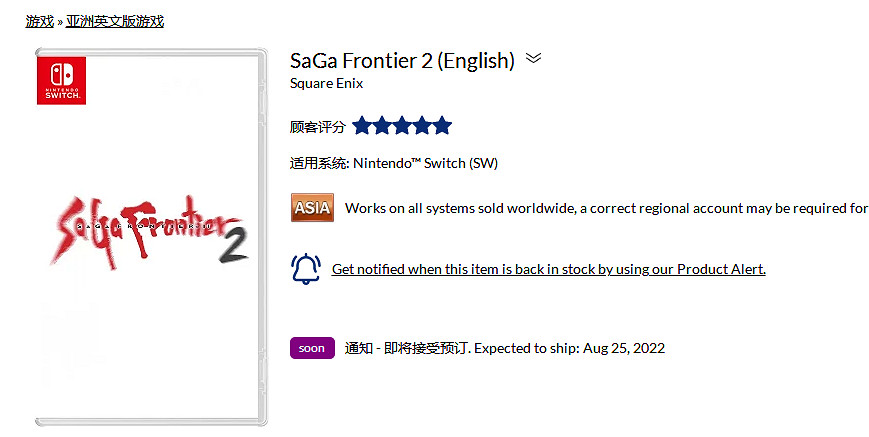Screen dimensions: 869x437
Task: Click the orange ASIA region badge
Action: 312,208
